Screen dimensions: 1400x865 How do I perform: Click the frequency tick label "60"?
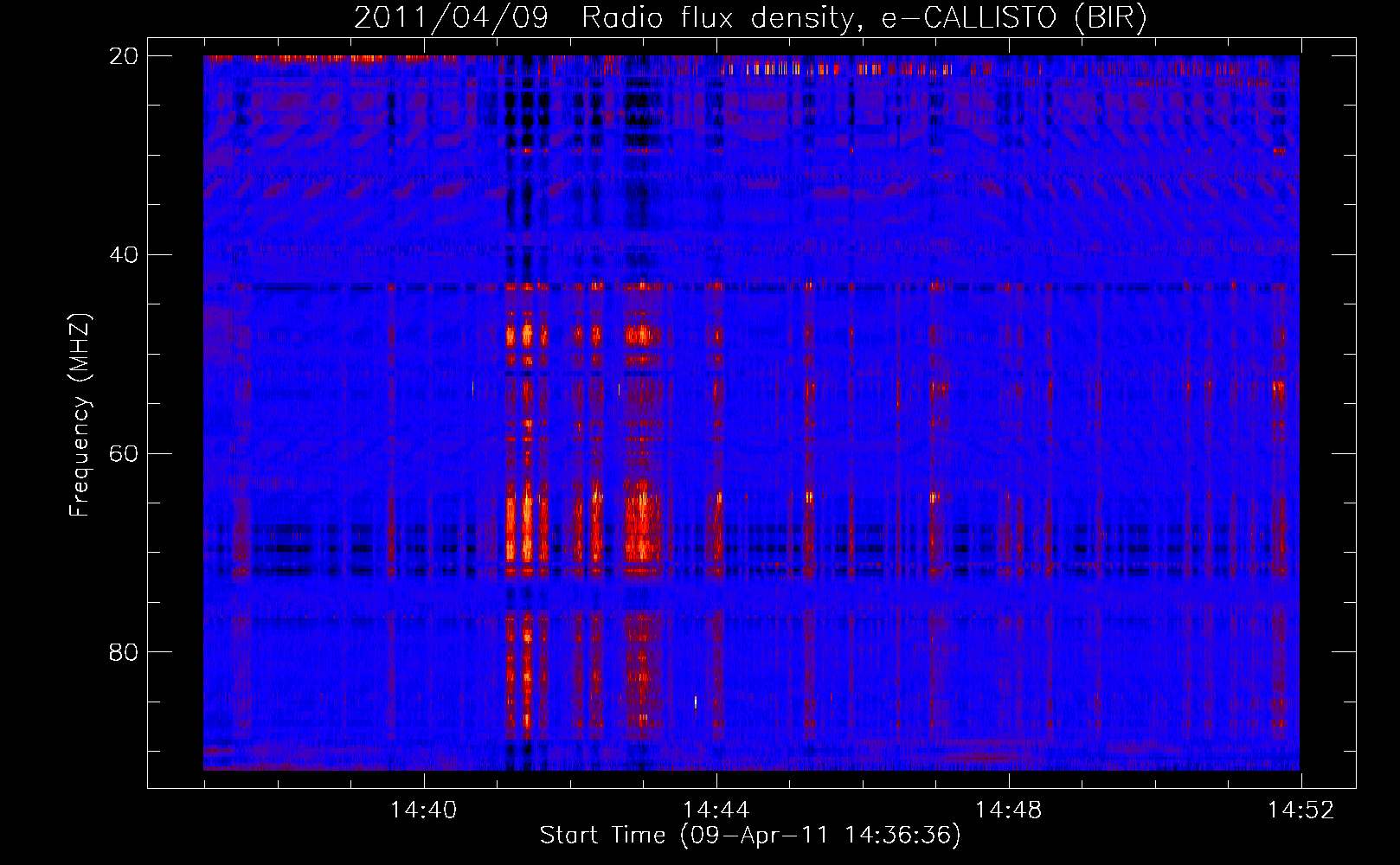pos(124,453)
